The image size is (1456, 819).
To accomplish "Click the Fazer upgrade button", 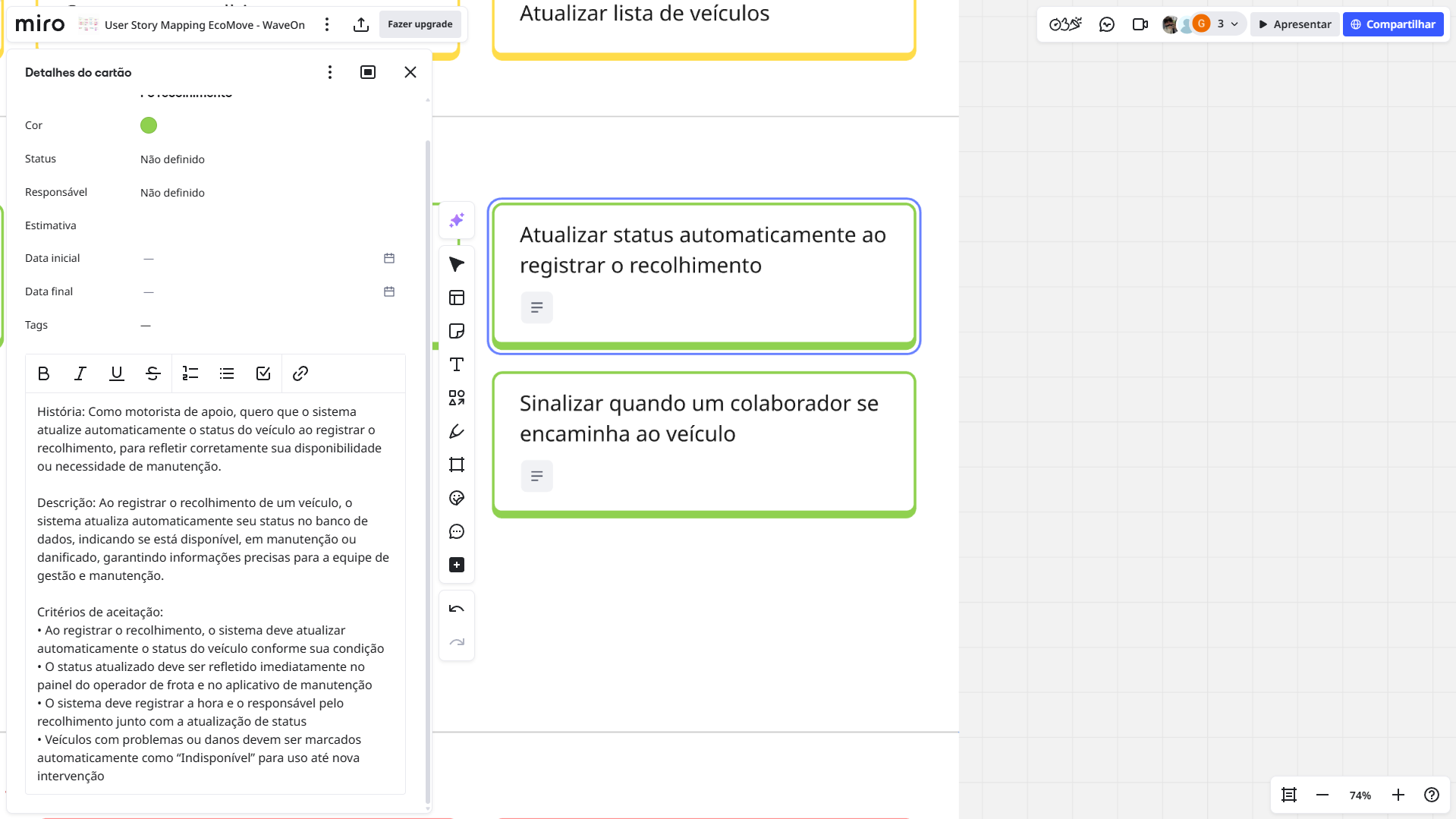I will pos(420,24).
